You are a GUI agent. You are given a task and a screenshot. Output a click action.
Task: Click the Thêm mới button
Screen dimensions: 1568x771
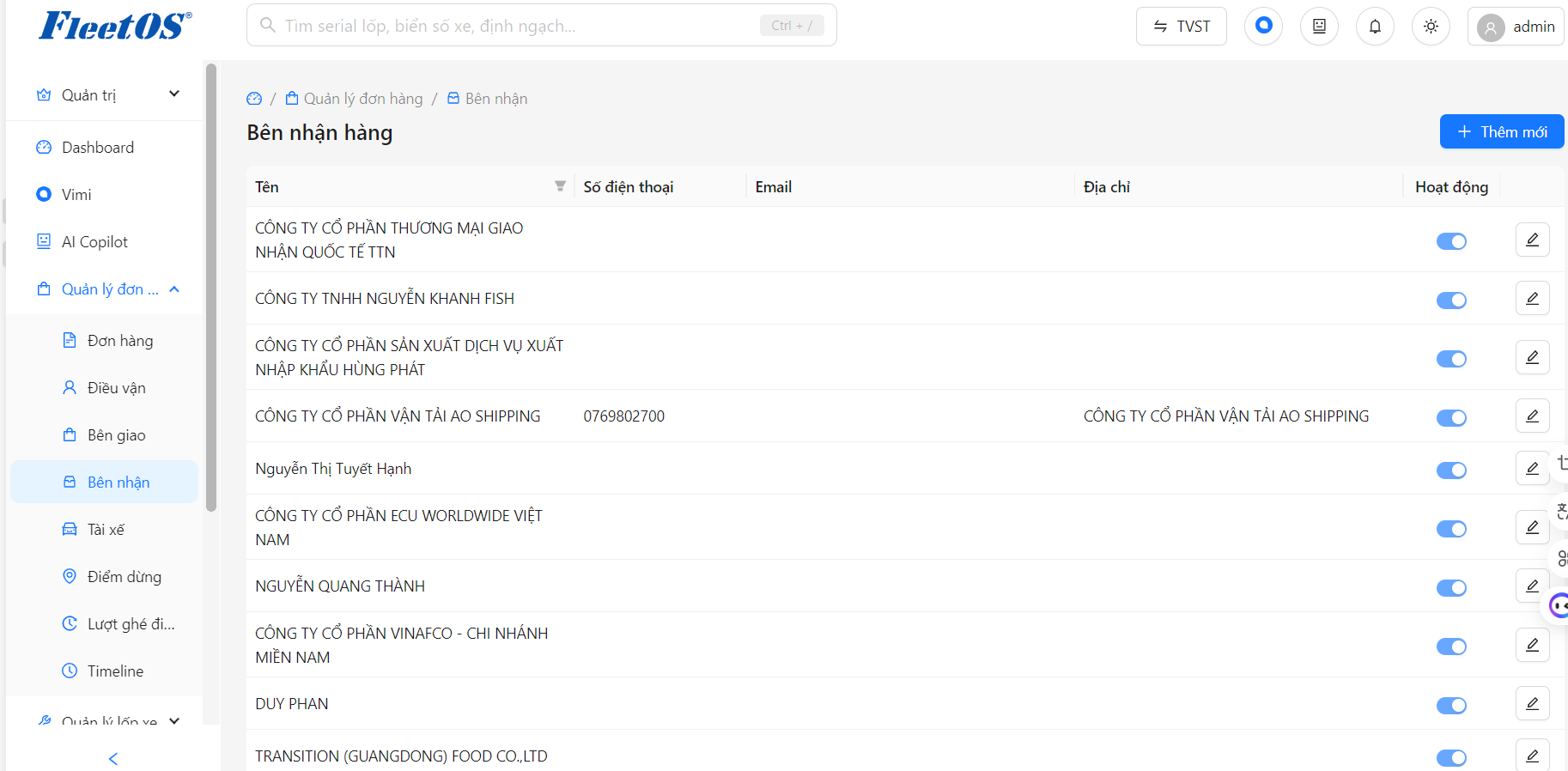pyautogui.click(x=1502, y=131)
